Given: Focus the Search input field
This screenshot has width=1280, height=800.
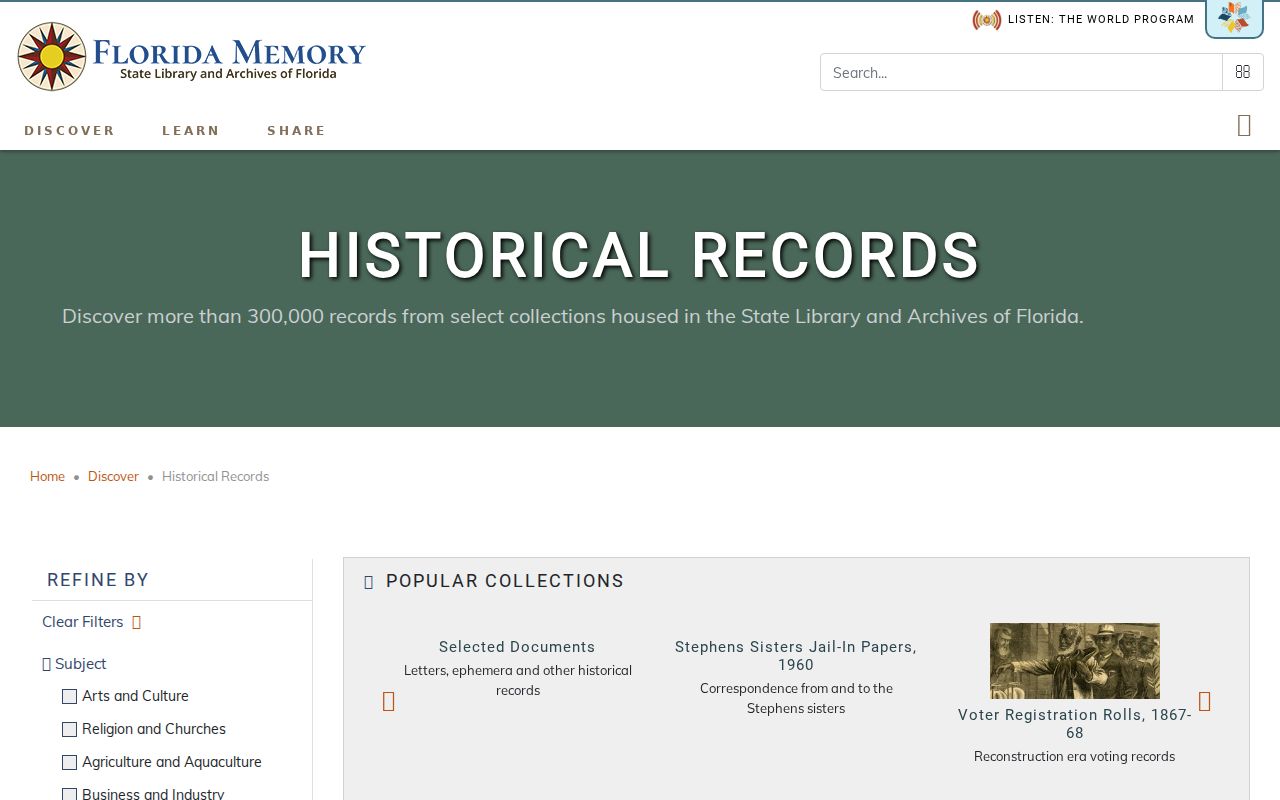Looking at the screenshot, I should pyautogui.click(x=1021, y=72).
